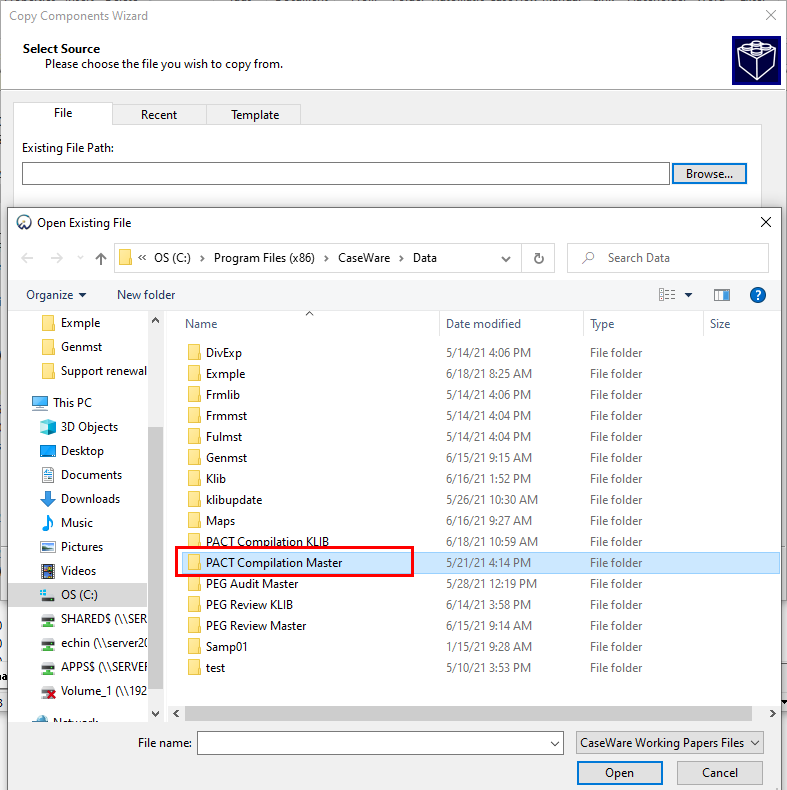Click the Up one level arrow

pos(100,258)
